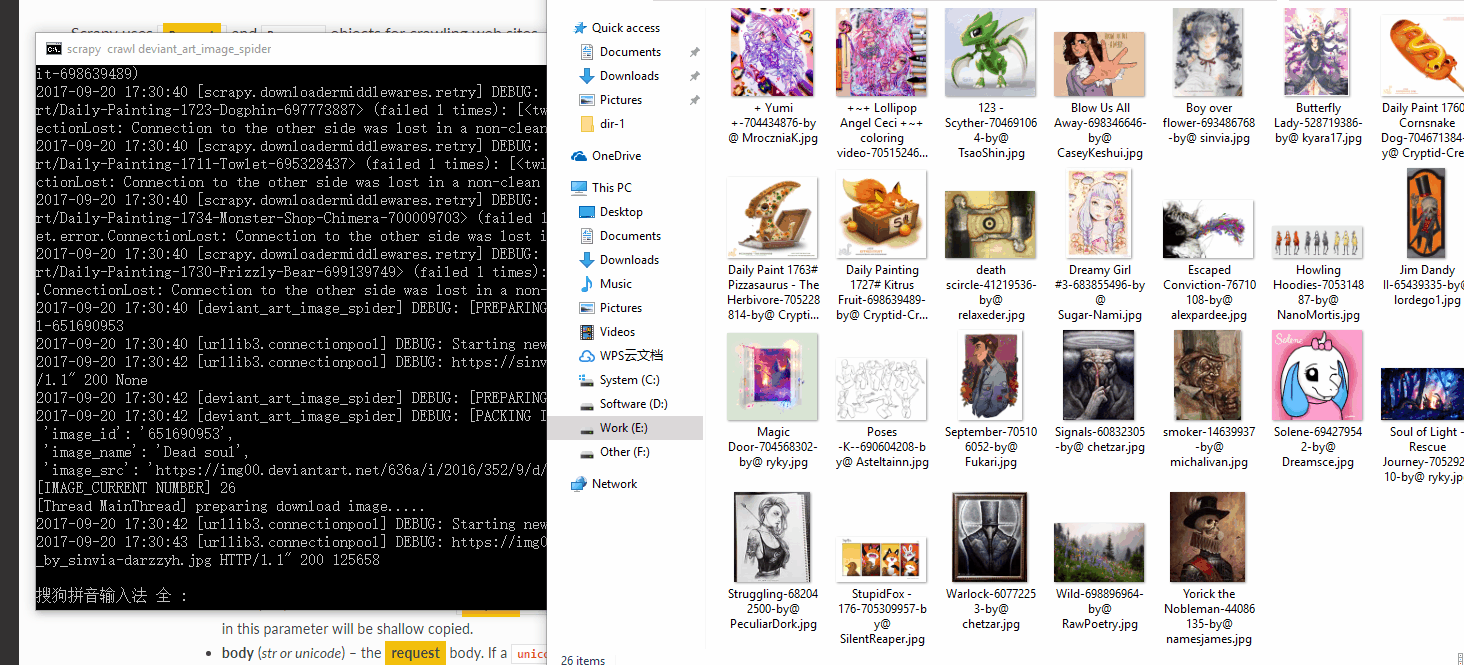This screenshot has width=1464, height=665.
Task: Click file name starting 'Solene-69427954'
Action: (1318, 447)
